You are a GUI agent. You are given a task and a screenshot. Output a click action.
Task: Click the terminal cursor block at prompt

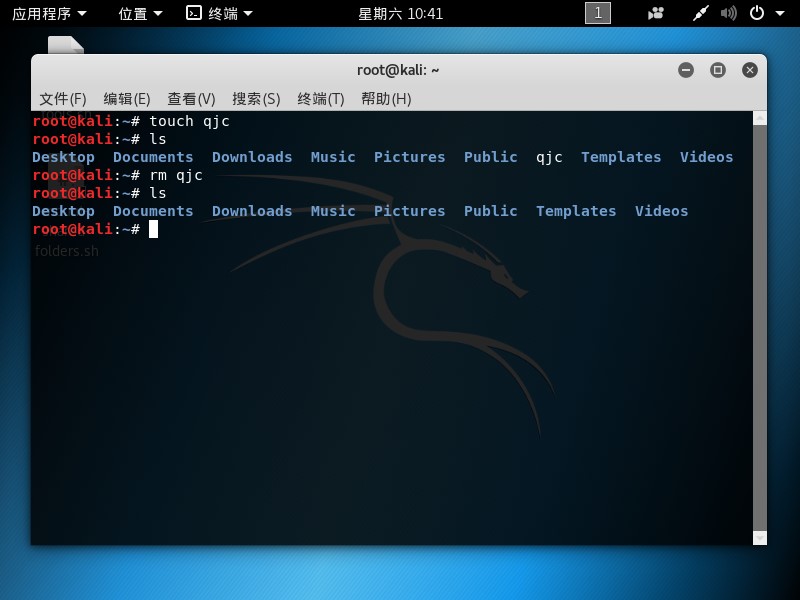click(x=154, y=230)
